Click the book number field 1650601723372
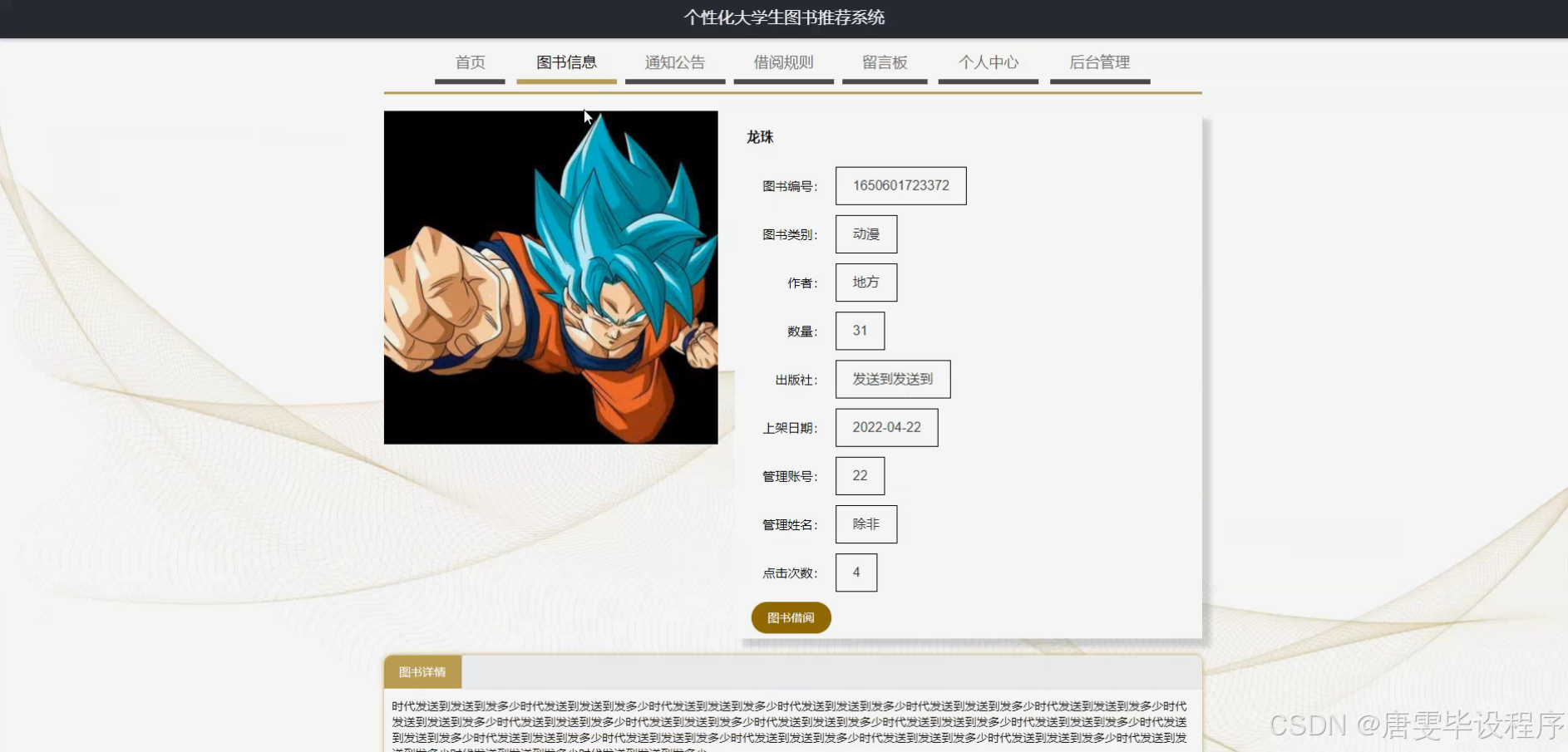Viewport: 1568px width, 752px height. click(900, 186)
